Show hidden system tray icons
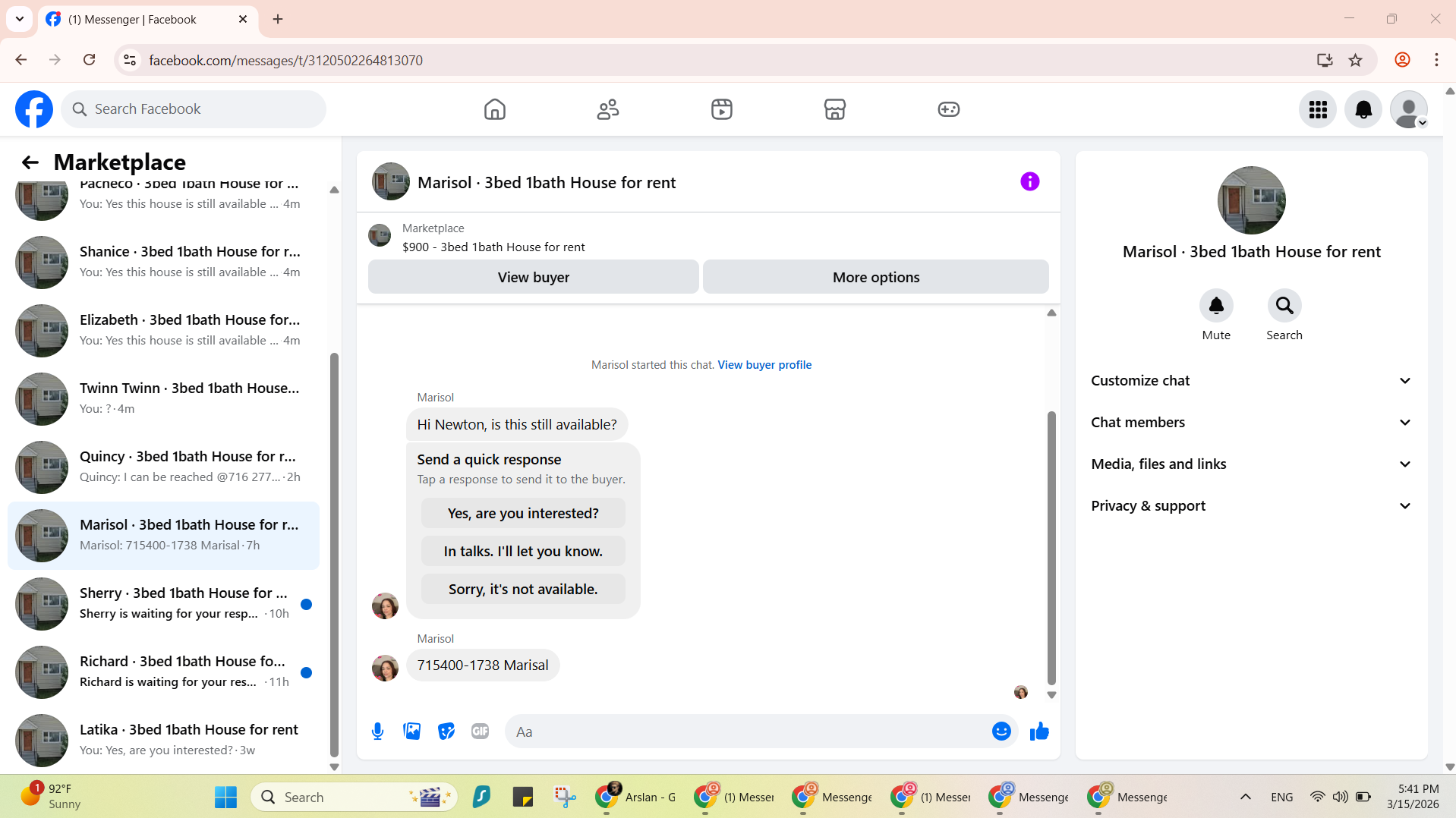The width and height of the screenshot is (1456, 818). (x=1246, y=798)
